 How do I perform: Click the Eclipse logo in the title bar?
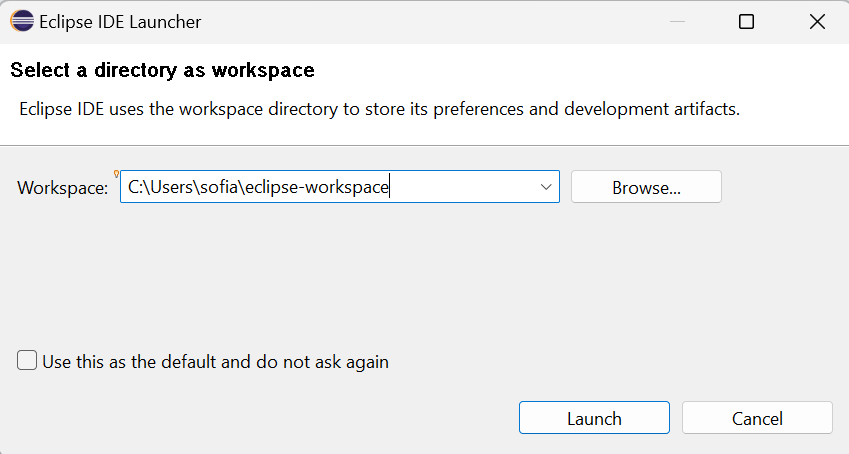22,22
